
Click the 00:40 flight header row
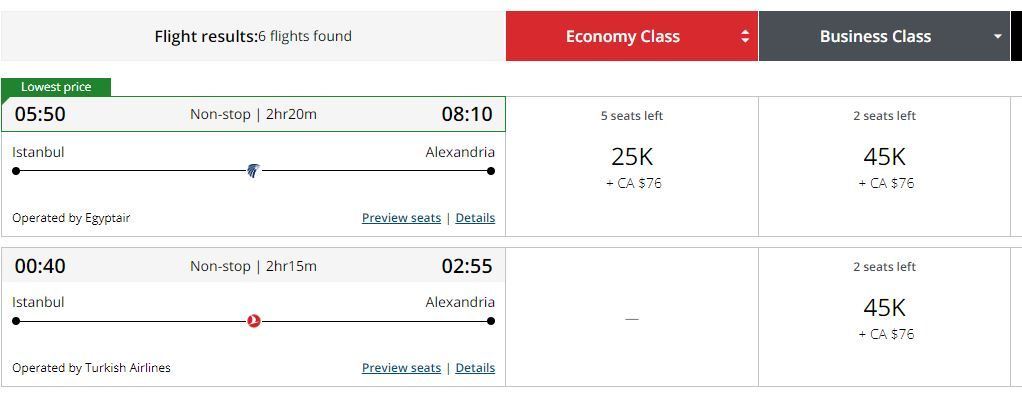coord(253,265)
